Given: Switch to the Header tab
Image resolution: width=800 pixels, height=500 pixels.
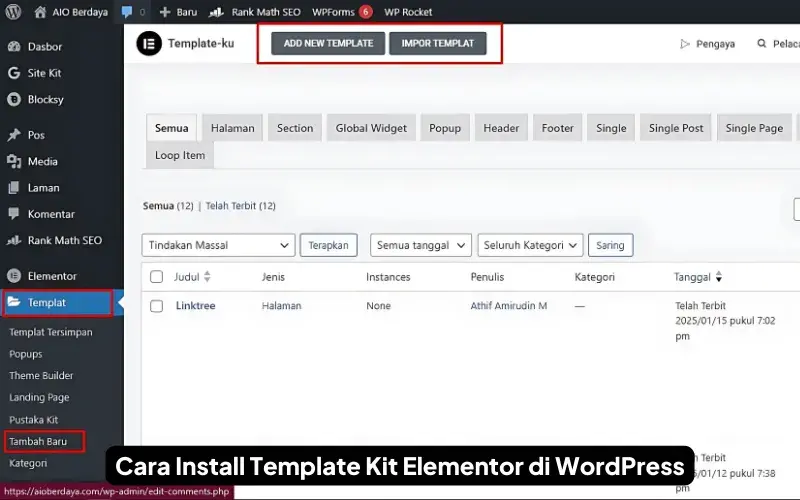Looking at the screenshot, I should [501, 128].
